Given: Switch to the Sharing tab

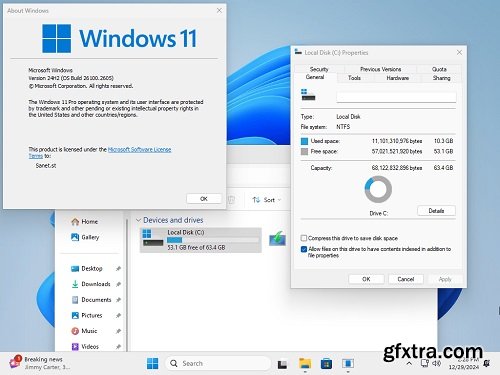Looking at the screenshot, I should [x=441, y=78].
